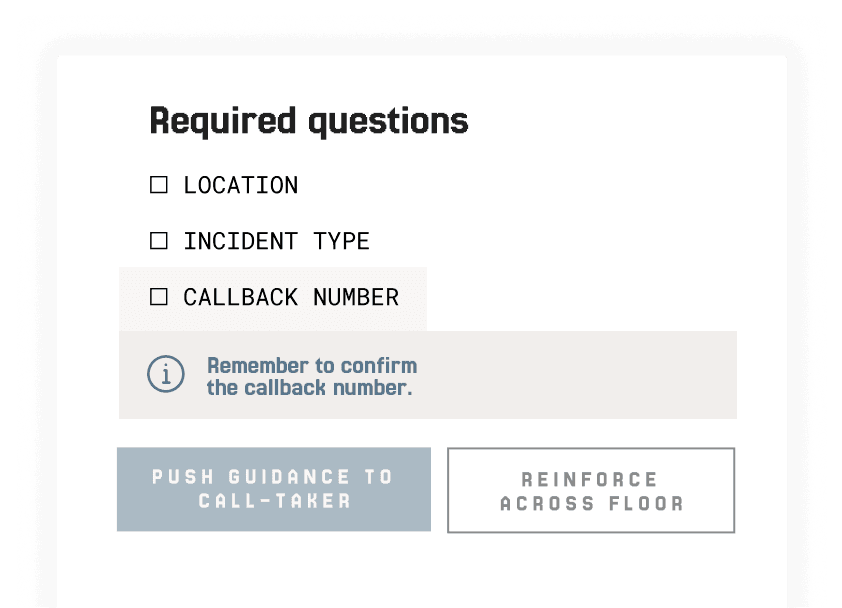Tick the LOCATION checkbox
Image resolution: width=842 pixels, height=608 pixels.
point(158,185)
